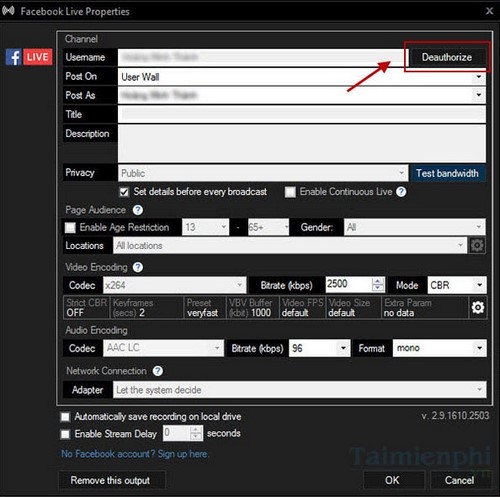Screen dimensions: 500x497
Task: Open Locations settings gear icon
Action: click(477, 246)
